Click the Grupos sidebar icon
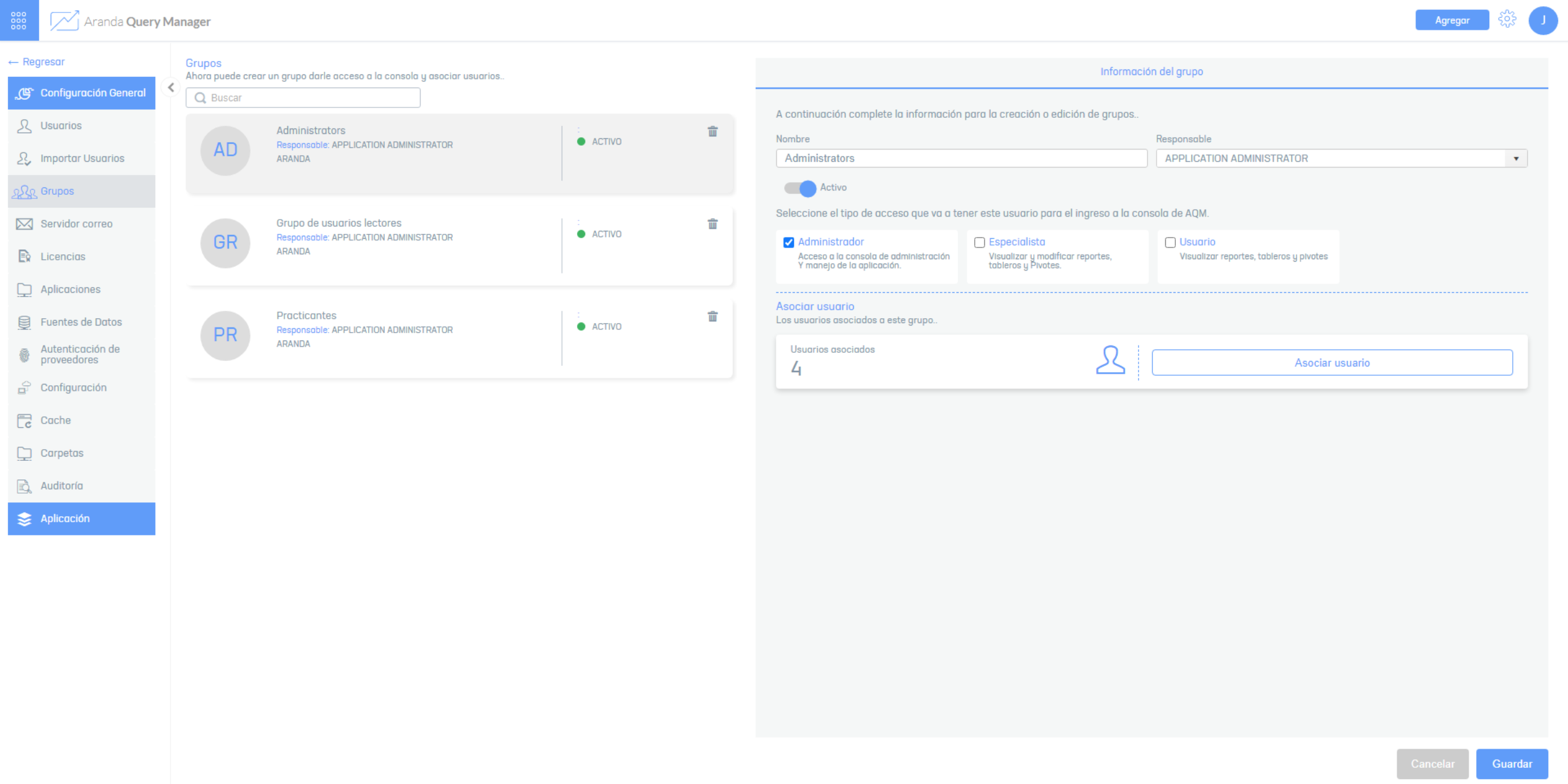 pos(24,192)
